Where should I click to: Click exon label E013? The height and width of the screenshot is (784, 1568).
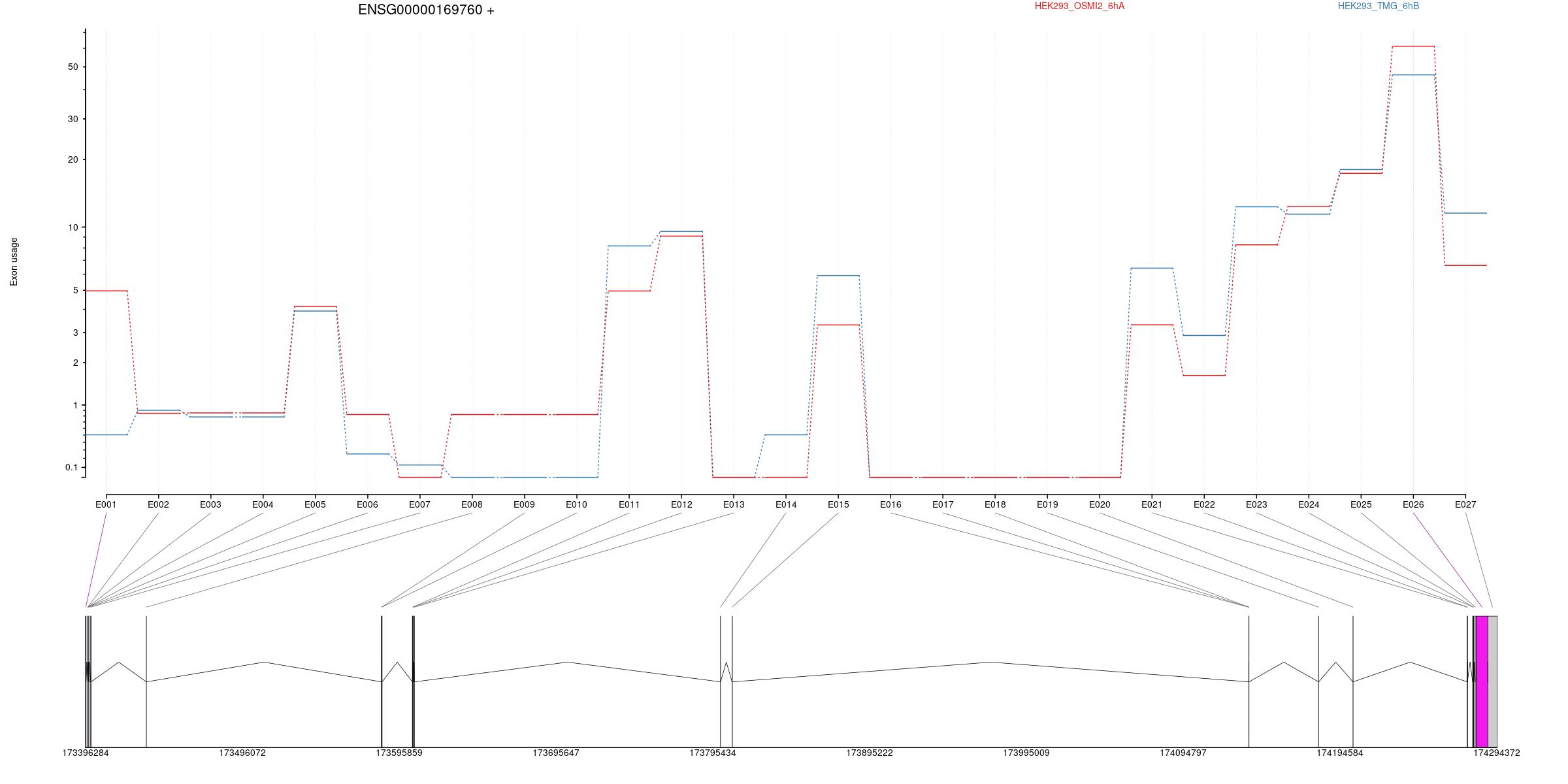pos(734,504)
